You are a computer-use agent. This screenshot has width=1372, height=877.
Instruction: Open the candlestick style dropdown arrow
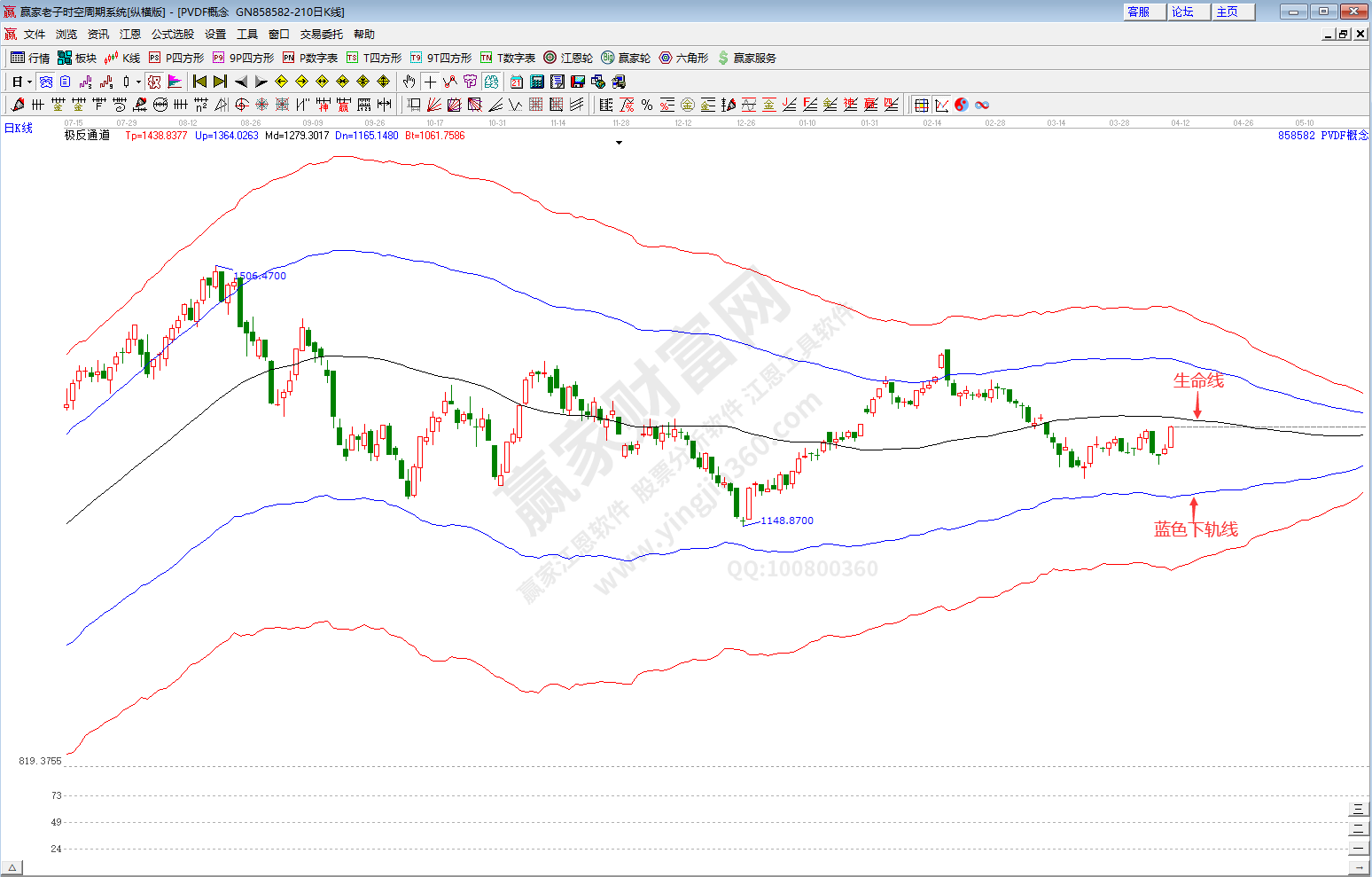[x=138, y=82]
